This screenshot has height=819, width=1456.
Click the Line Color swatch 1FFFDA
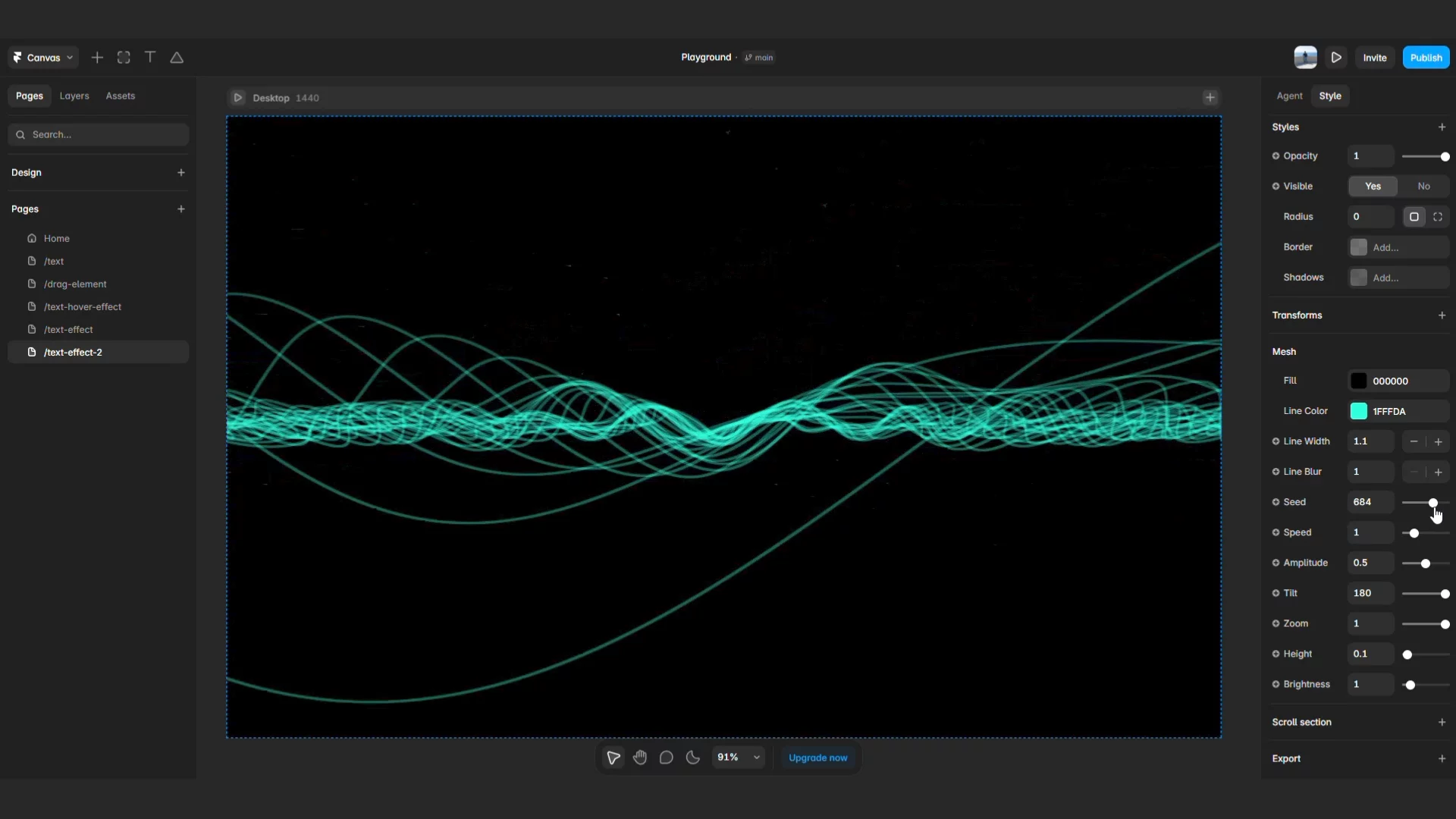[x=1359, y=412]
